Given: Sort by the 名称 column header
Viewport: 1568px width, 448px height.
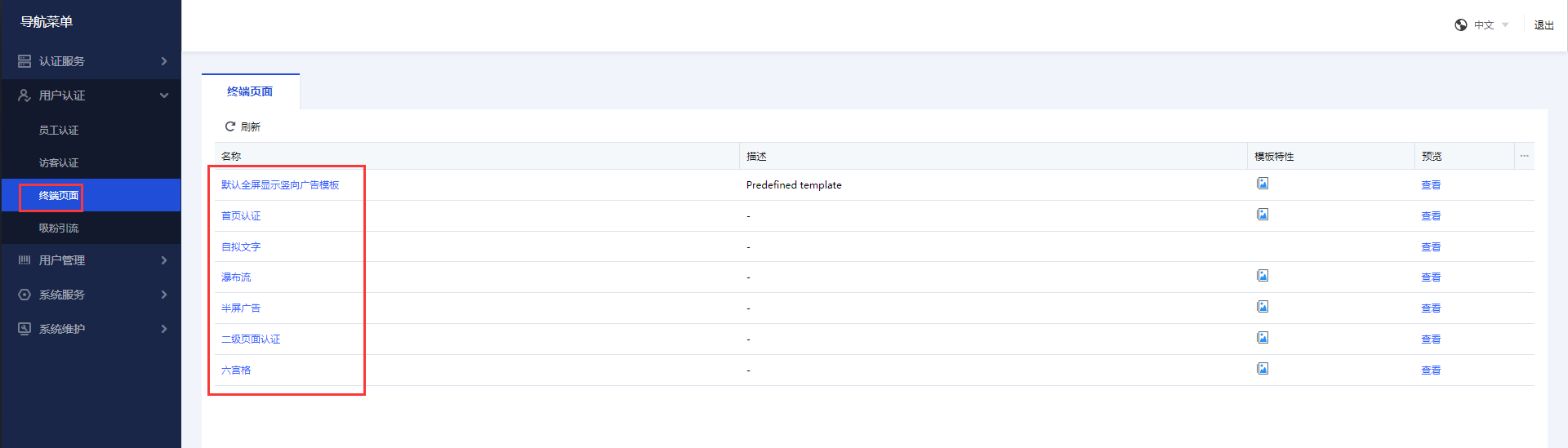Looking at the screenshot, I should tap(231, 156).
